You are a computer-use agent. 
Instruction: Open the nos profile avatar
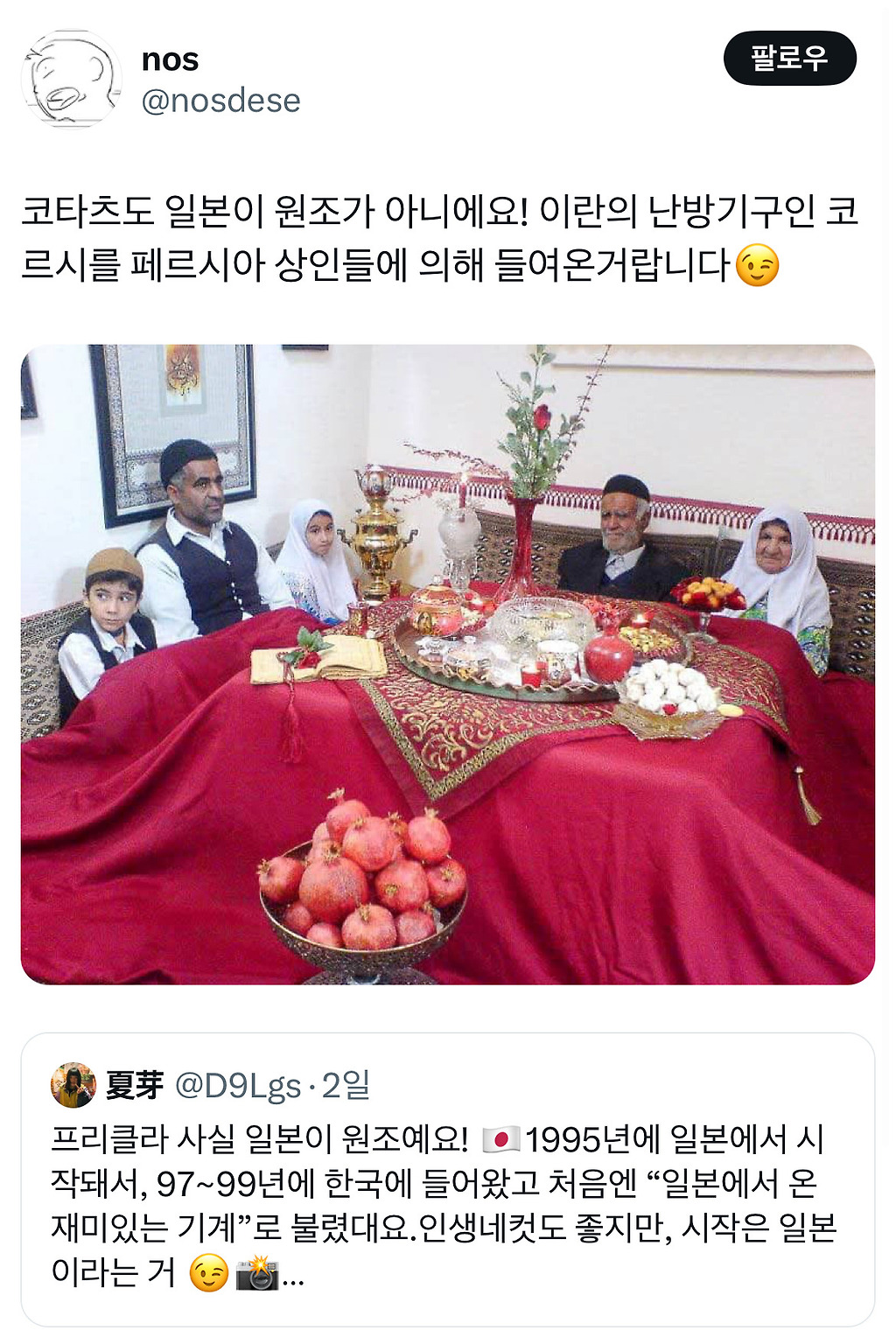pos(72,79)
